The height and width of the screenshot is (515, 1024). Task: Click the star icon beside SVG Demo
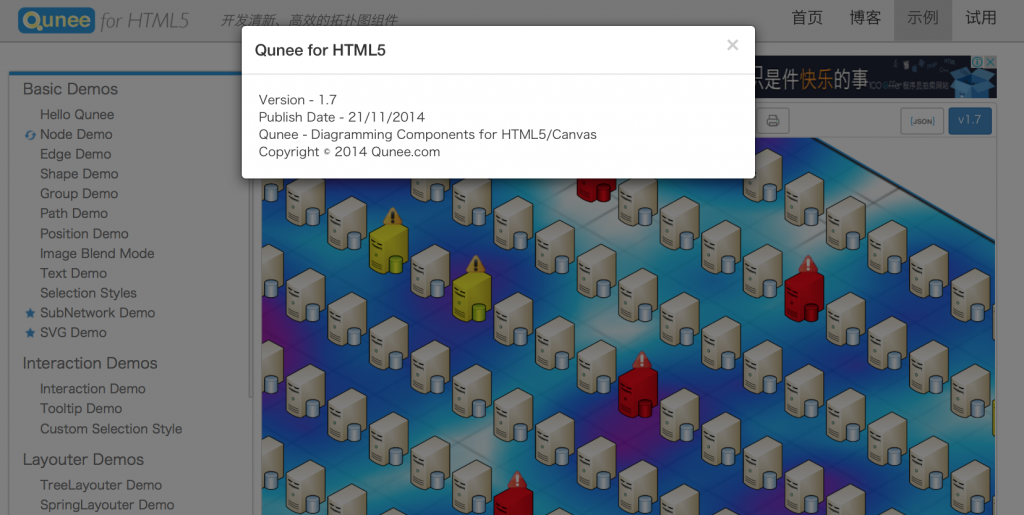pyautogui.click(x=29, y=333)
